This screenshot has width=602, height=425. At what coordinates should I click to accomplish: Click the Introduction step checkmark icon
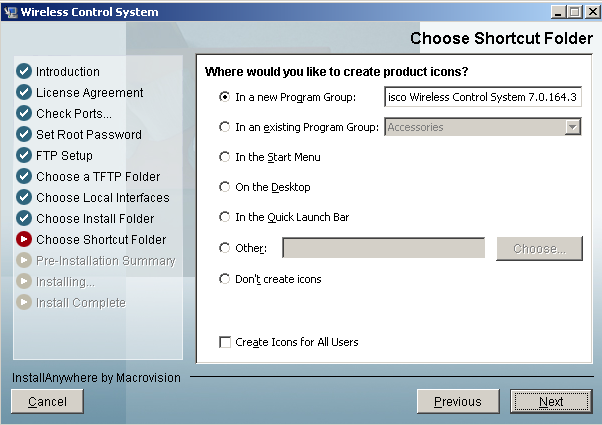(24, 72)
